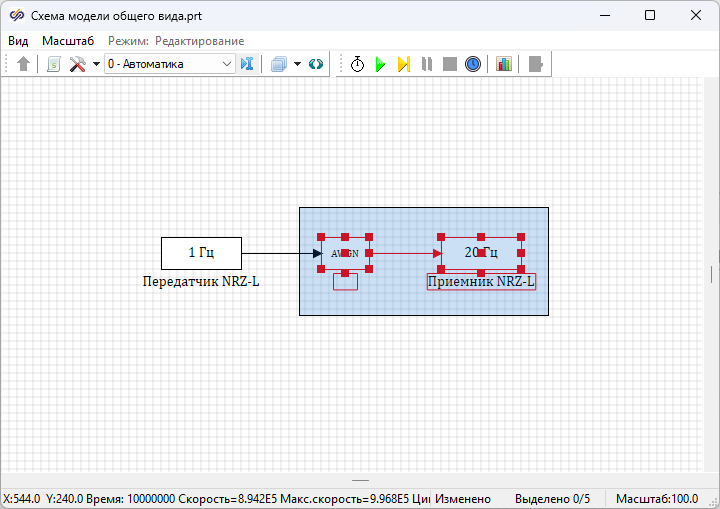Stop the simulation with the square button
Viewport: 720px width, 509px height.
click(x=450, y=64)
